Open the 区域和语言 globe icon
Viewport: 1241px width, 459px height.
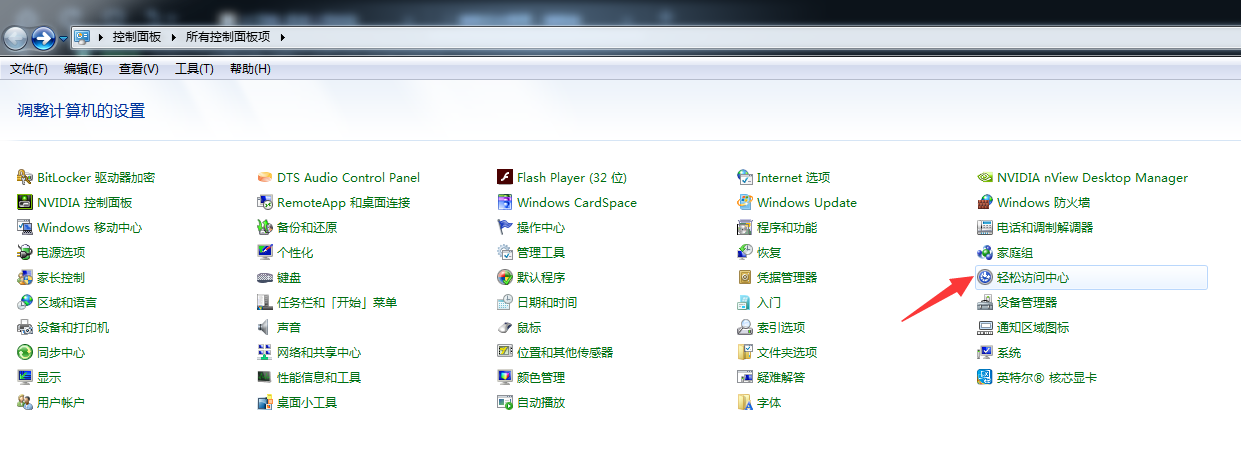point(25,302)
